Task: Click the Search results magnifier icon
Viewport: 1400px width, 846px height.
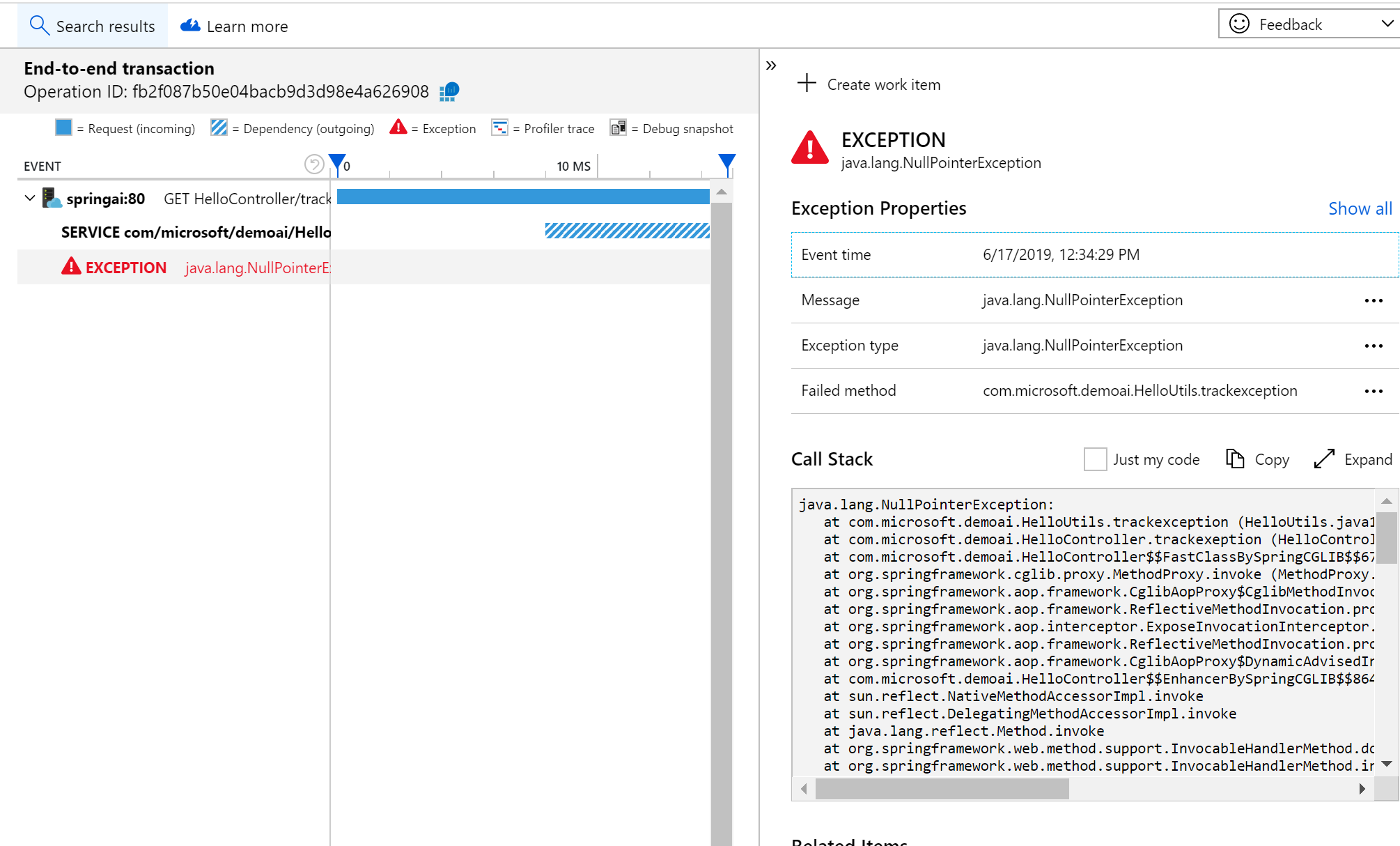Action: [39, 26]
